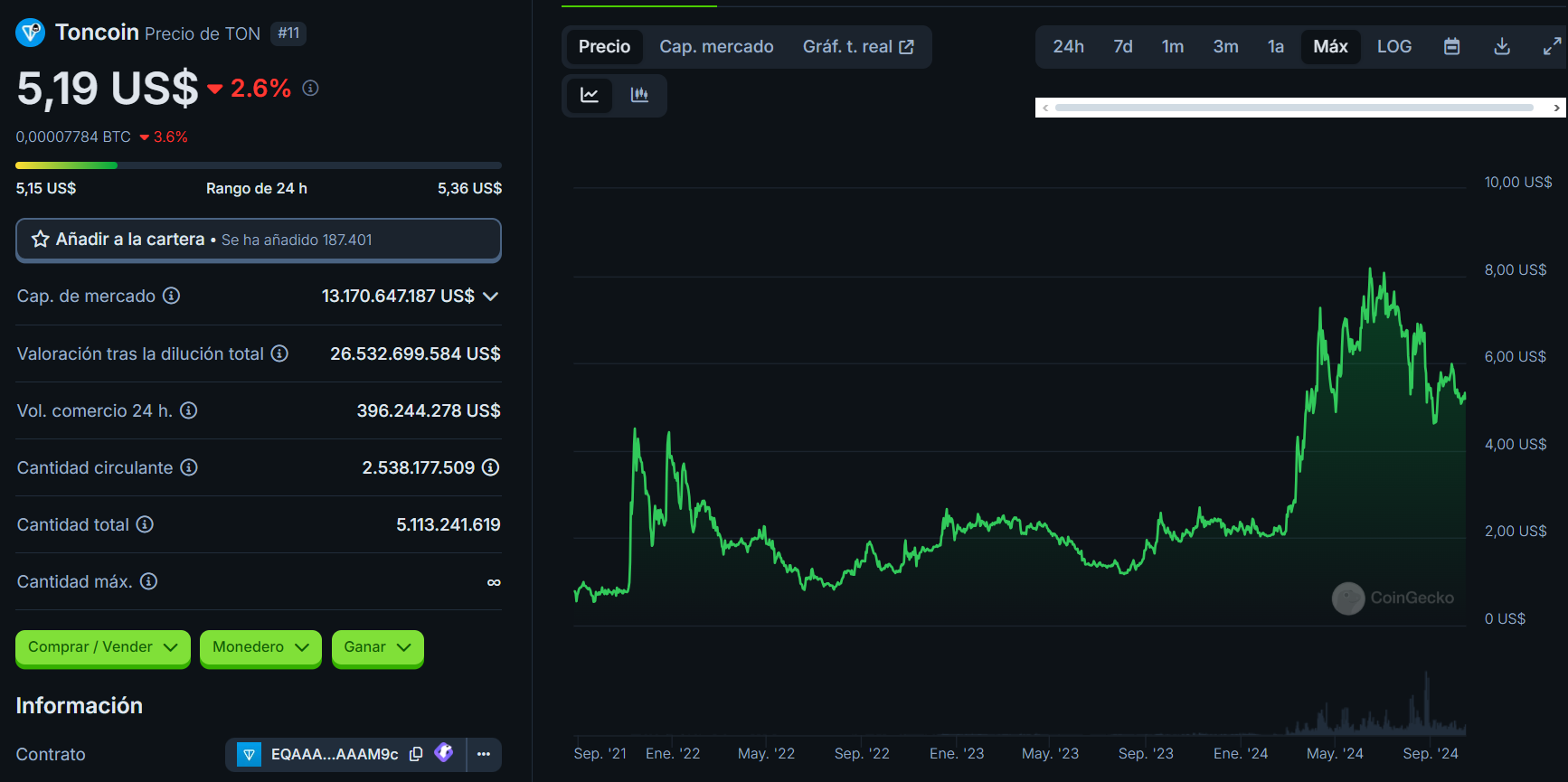Click the chart time range scrollbar track

1294,108
